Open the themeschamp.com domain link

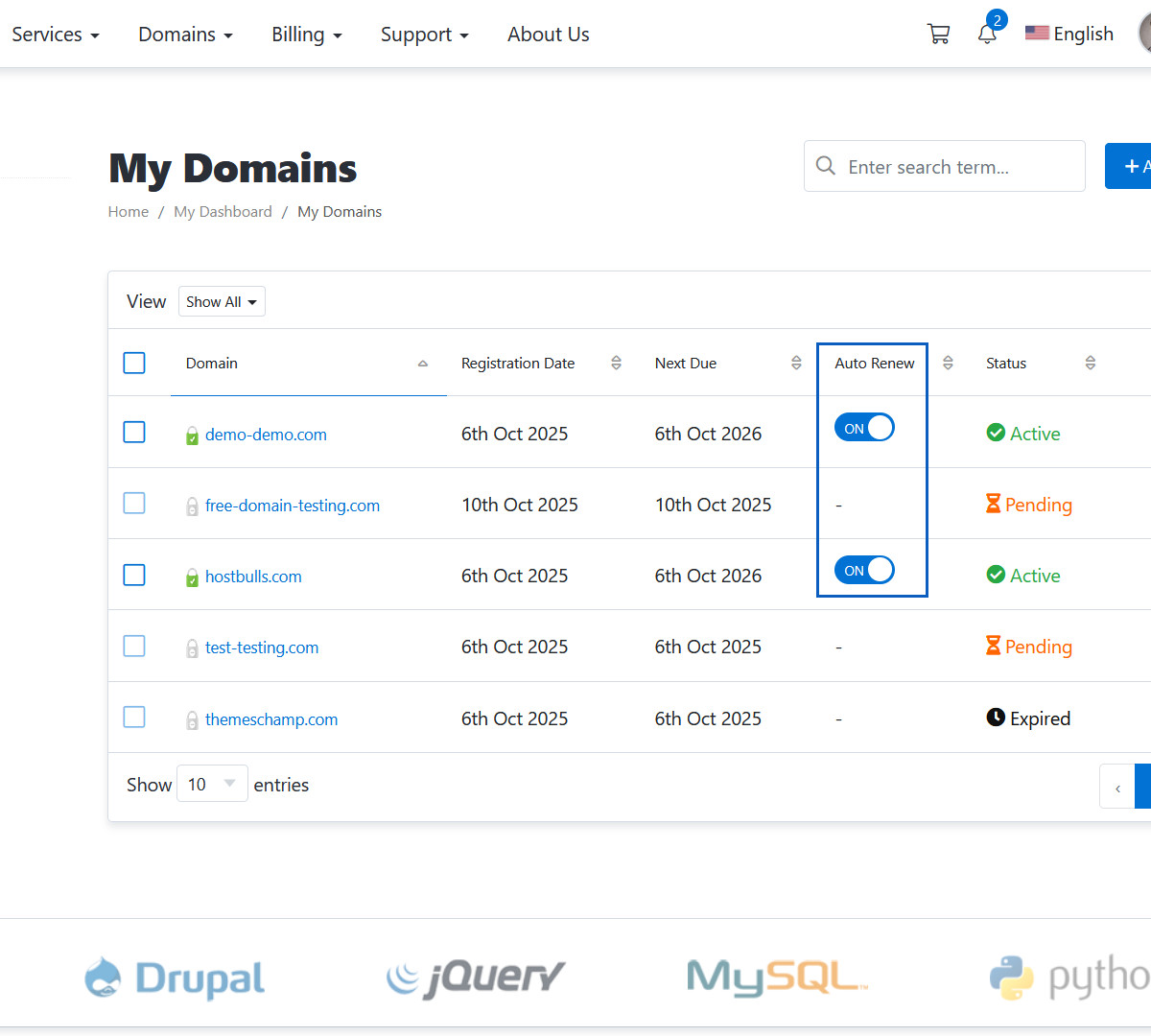coord(271,719)
